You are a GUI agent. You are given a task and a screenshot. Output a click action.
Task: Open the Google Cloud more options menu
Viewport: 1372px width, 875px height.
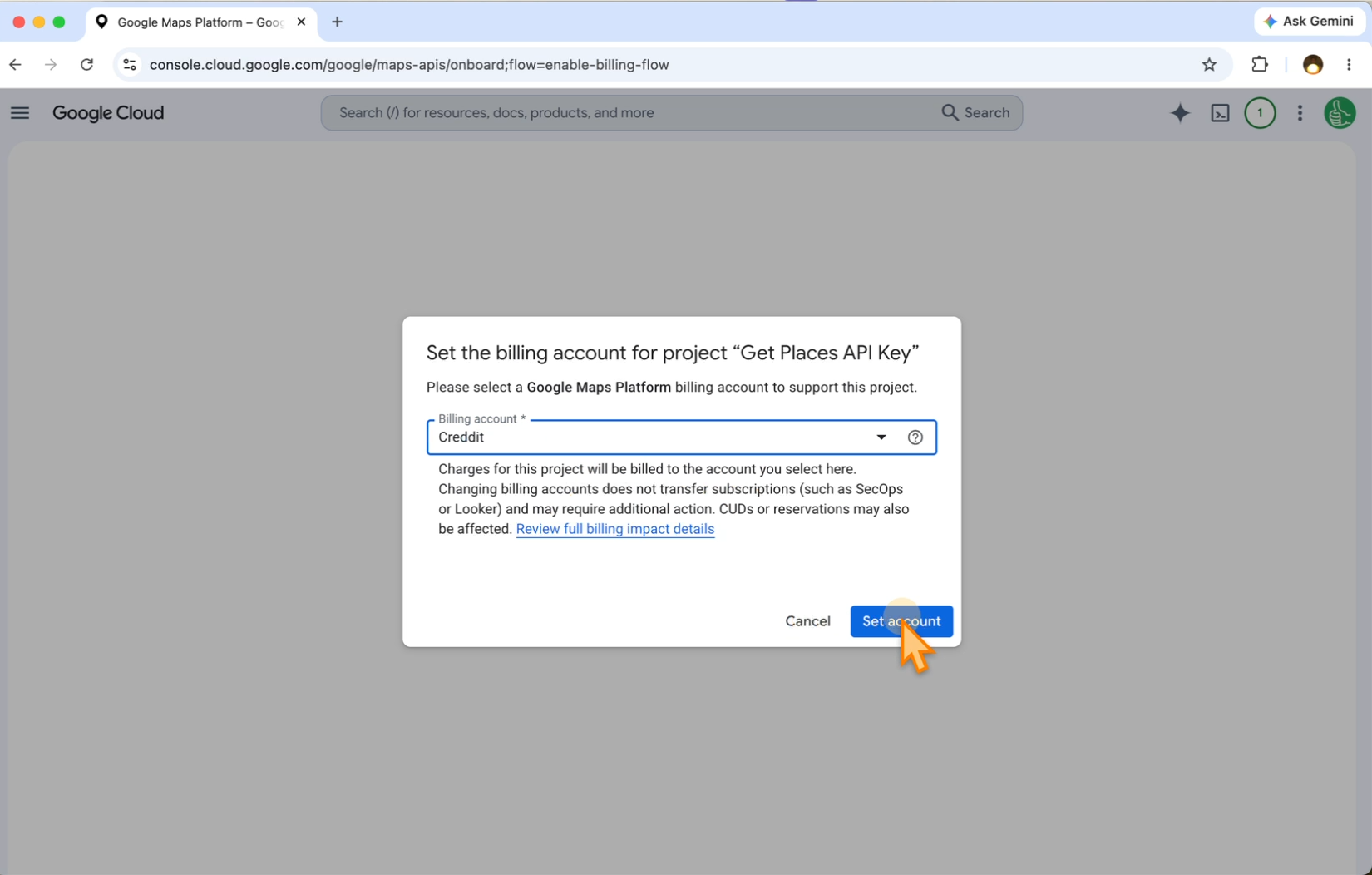tap(1300, 113)
